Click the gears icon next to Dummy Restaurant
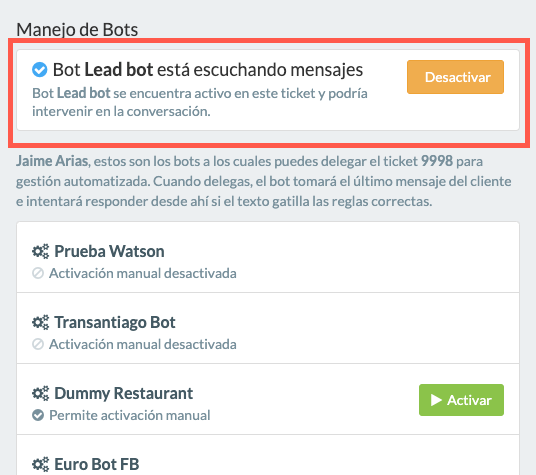Image resolution: width=536 pixels, height=475 pixels. (40, 393)
